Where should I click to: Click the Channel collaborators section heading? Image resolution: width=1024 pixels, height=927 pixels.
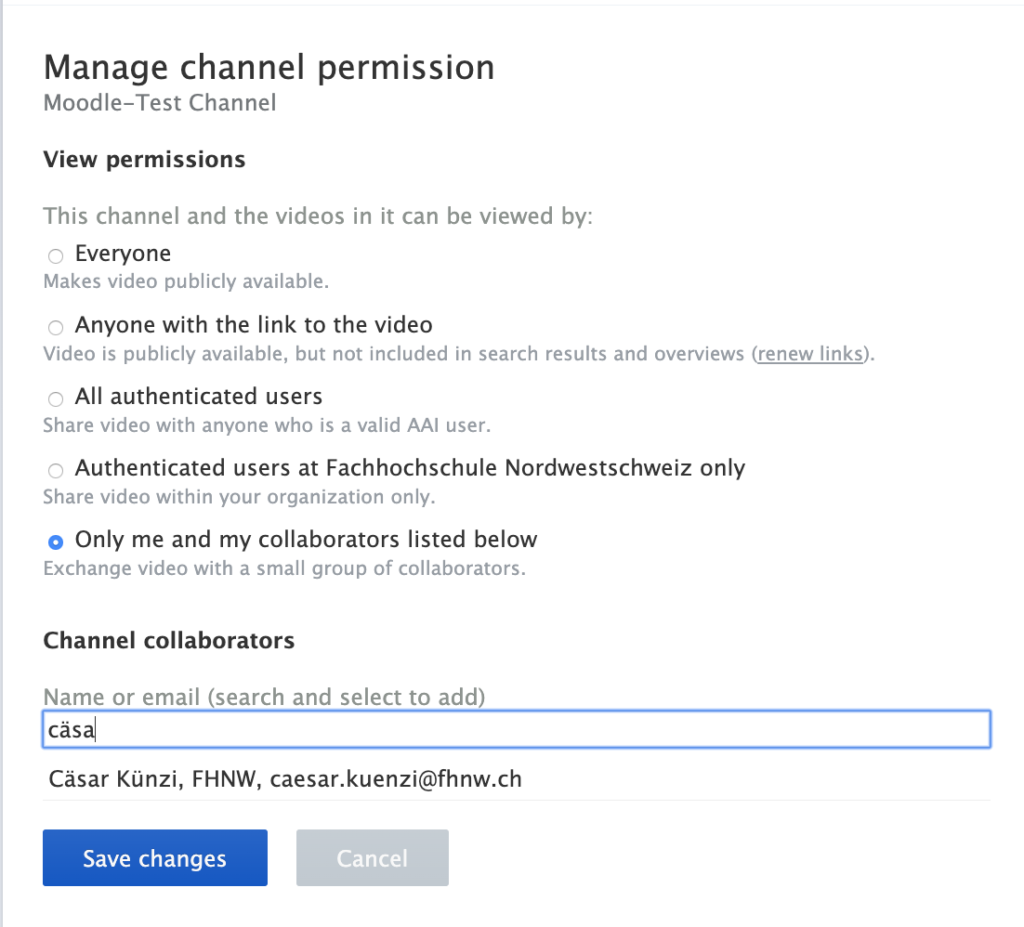click(169, 641)
